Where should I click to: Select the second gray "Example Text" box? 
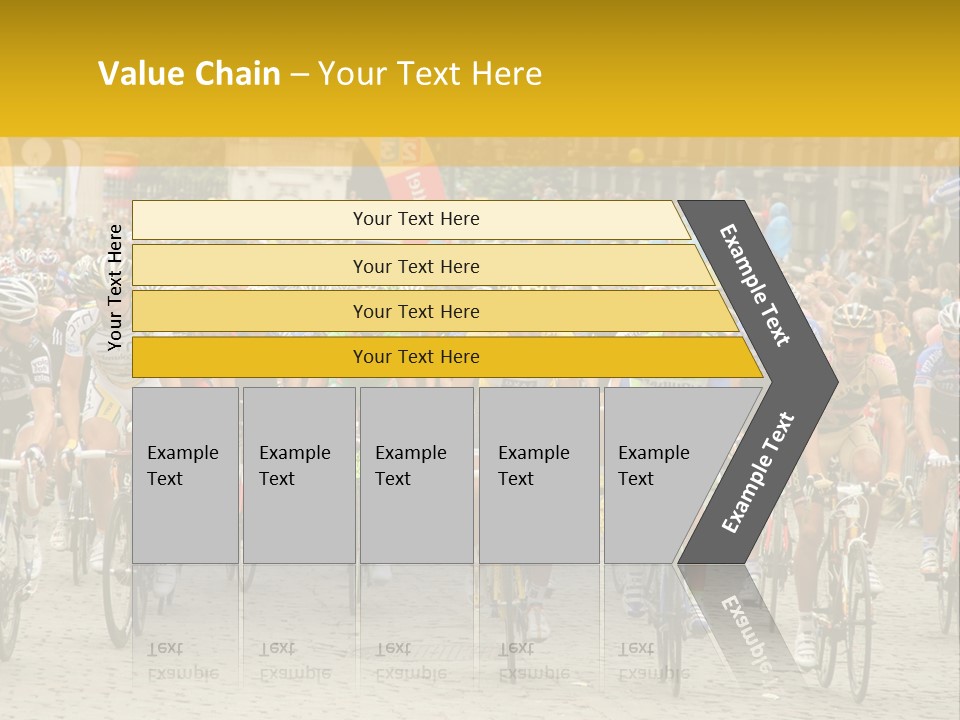(x=298, y=474)
